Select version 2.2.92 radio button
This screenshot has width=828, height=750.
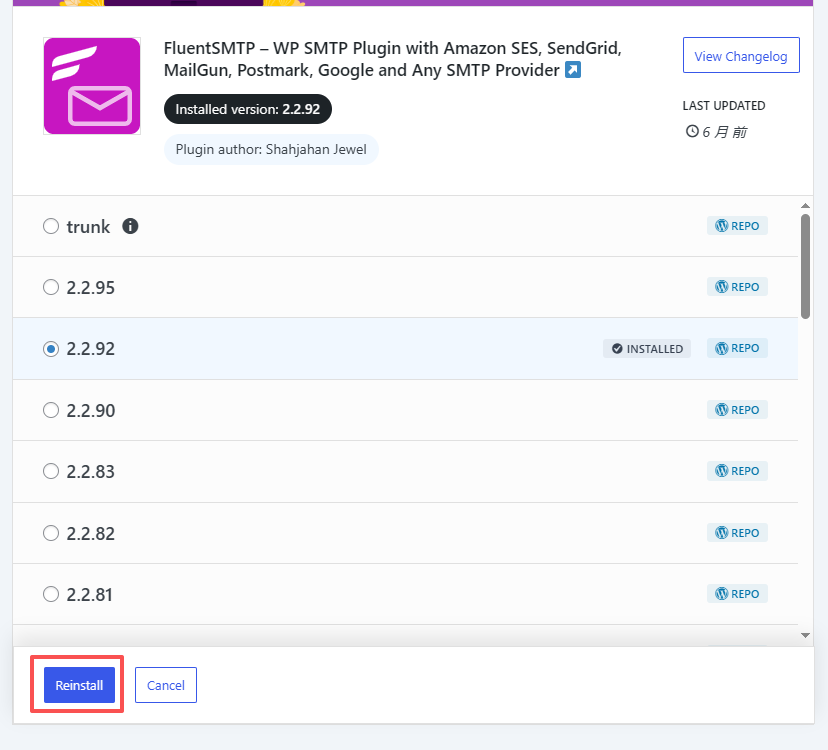pyautogui.click(x=51, y=349)
